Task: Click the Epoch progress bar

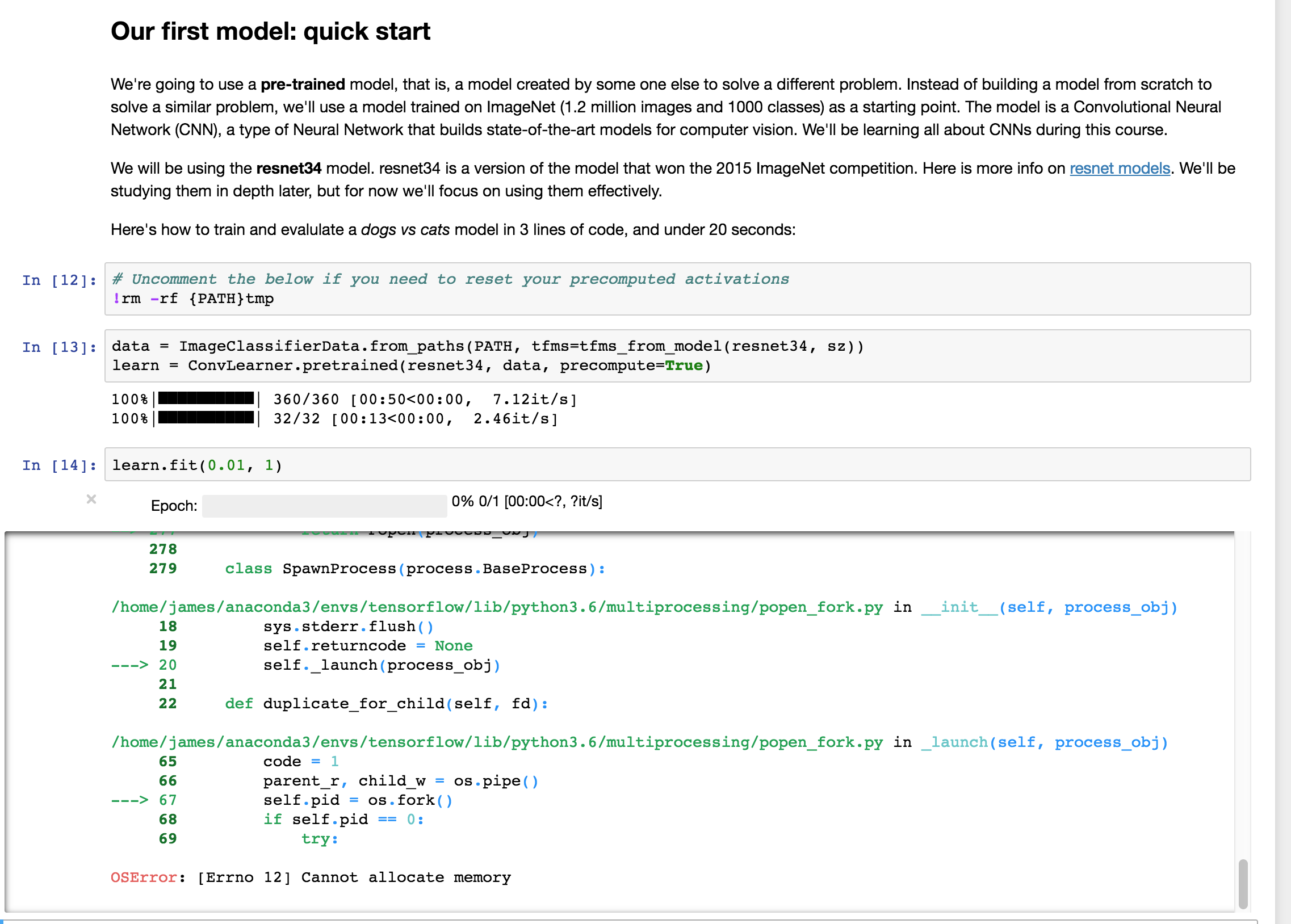Action: point(324,506)
